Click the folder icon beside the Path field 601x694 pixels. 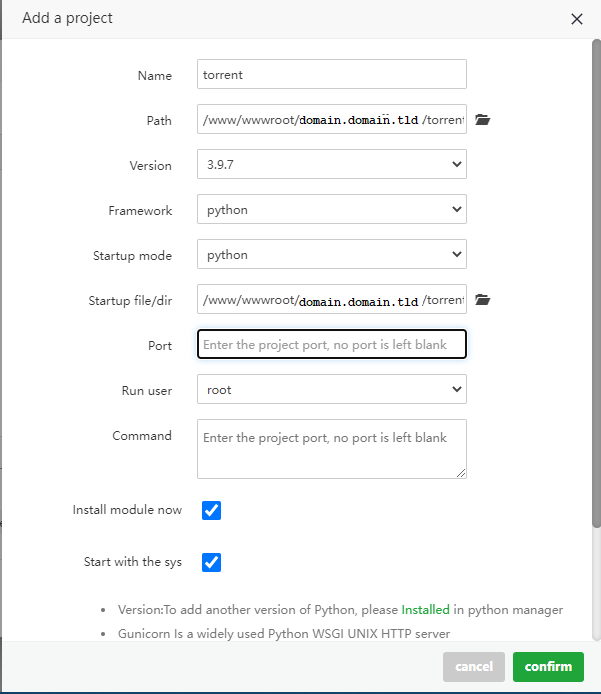click(483, 120)
